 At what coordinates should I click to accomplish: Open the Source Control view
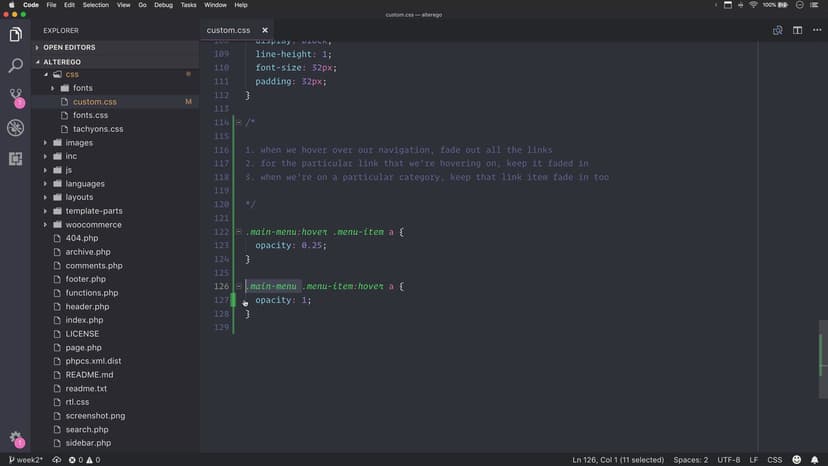15,97
